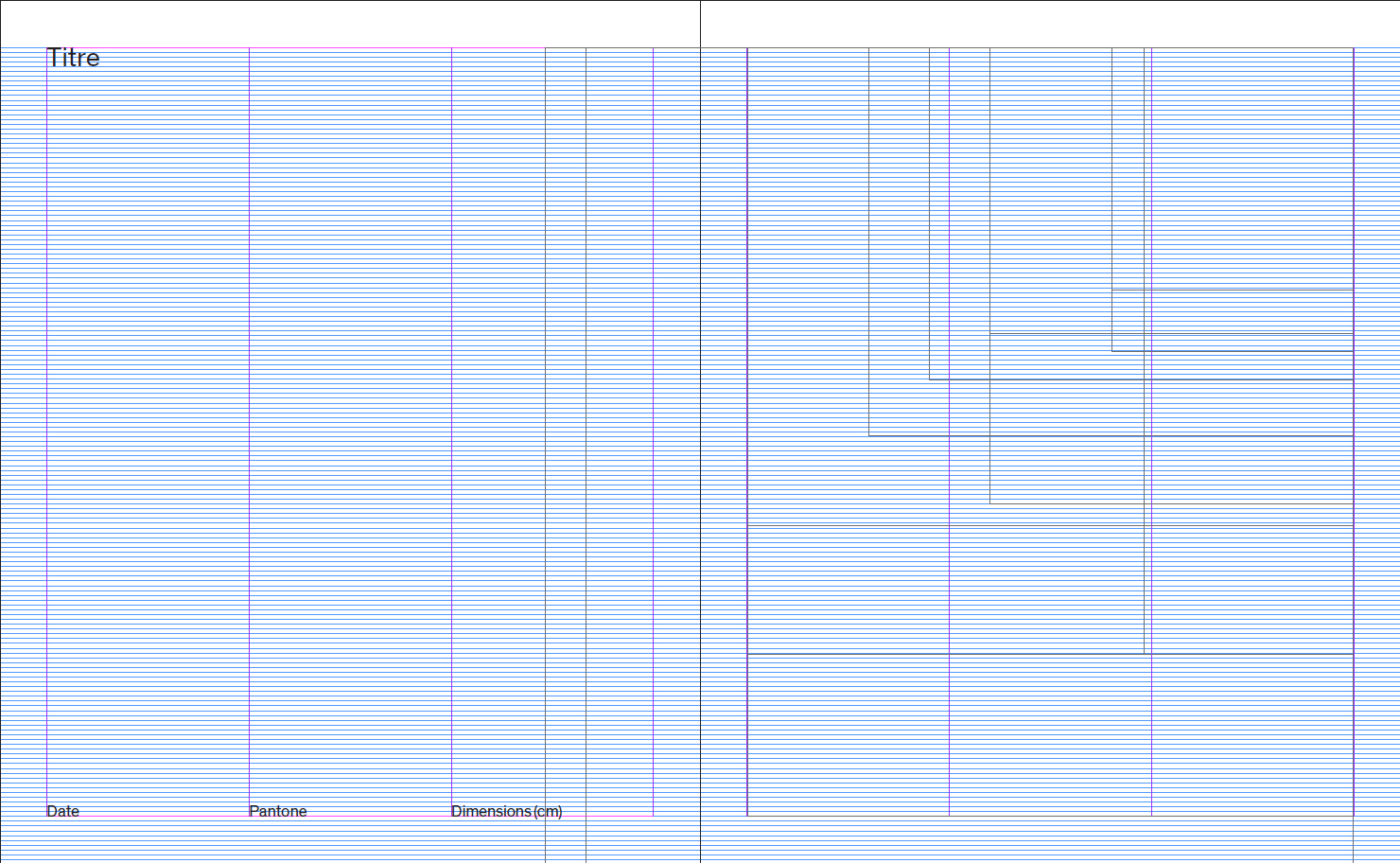1400x863 pixels.
Task: Click the inner margin strip between left page and spine
Action: (x=676, y=426)
